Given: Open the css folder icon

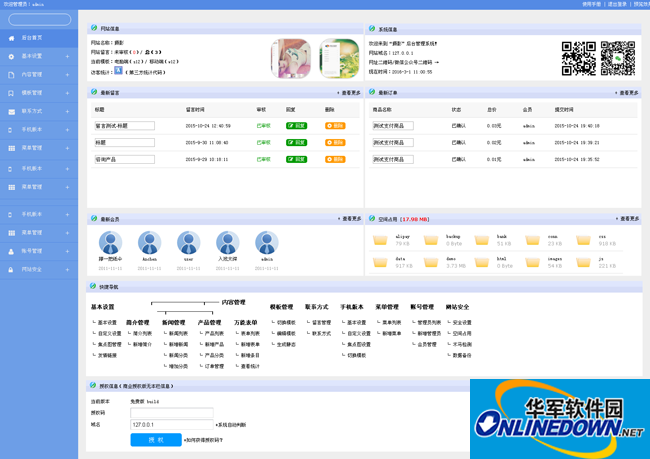Looking at the screenshot, I should tap(583, 240).
